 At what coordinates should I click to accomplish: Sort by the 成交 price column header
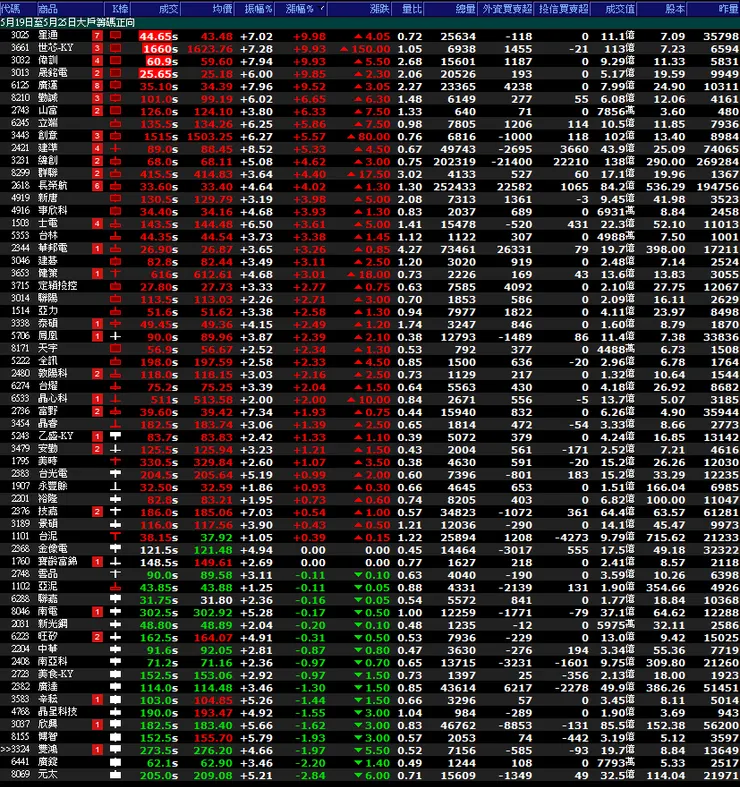[156, 9]
